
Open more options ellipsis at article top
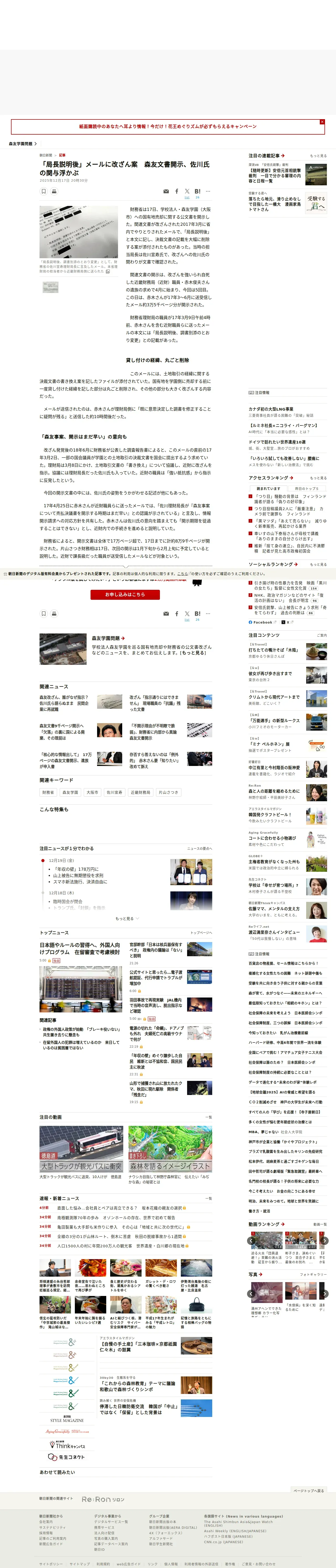(208, 191)
